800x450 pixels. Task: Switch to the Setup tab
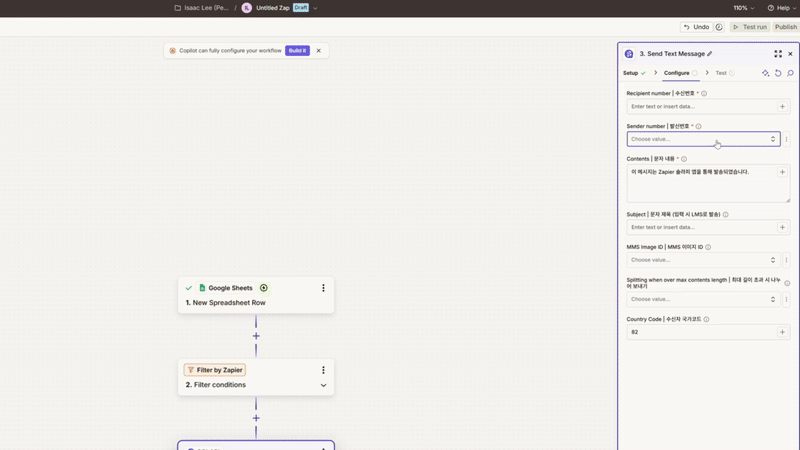pyautogui.click(x=631, y=73)
